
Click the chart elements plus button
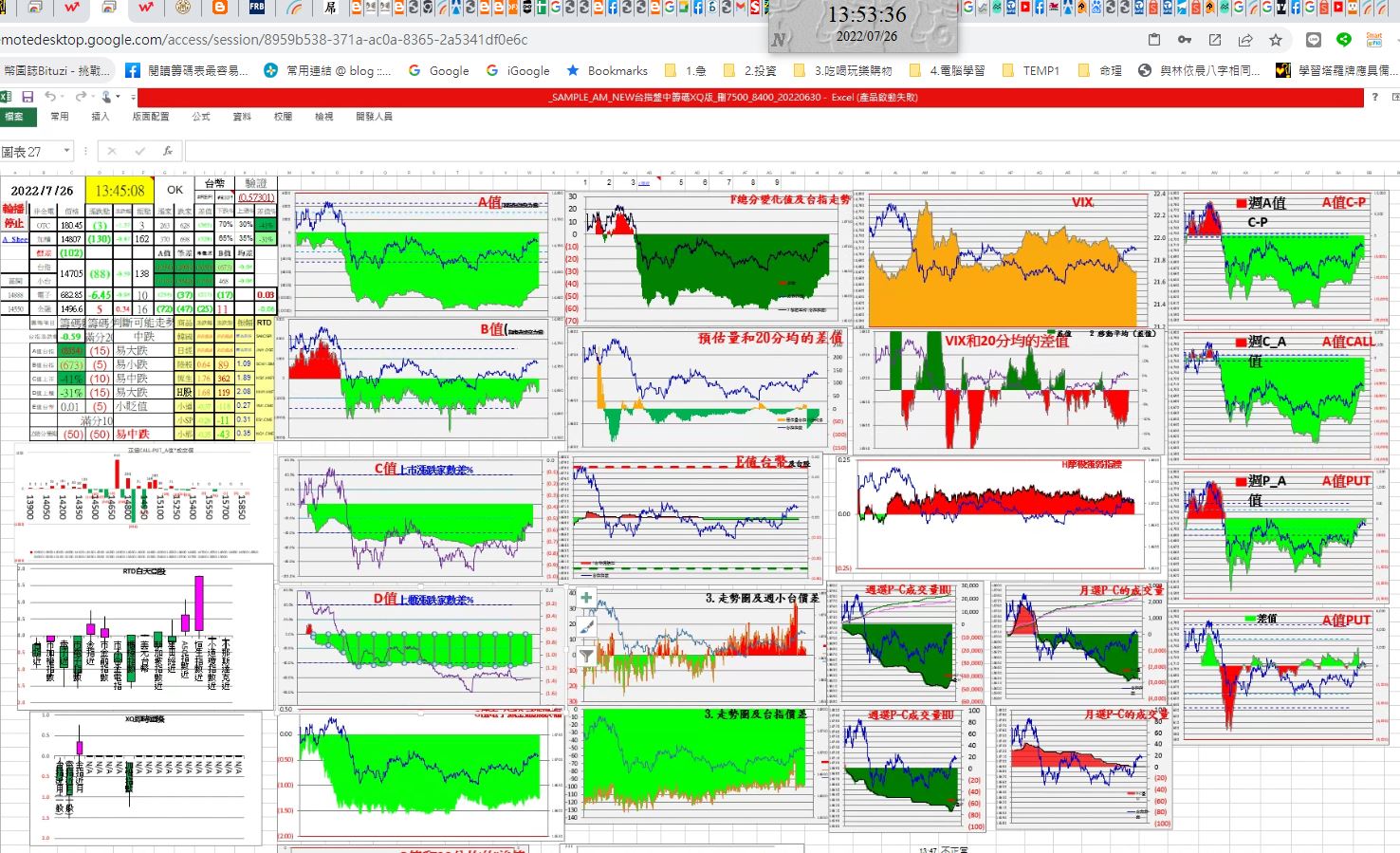coord(587,598)
